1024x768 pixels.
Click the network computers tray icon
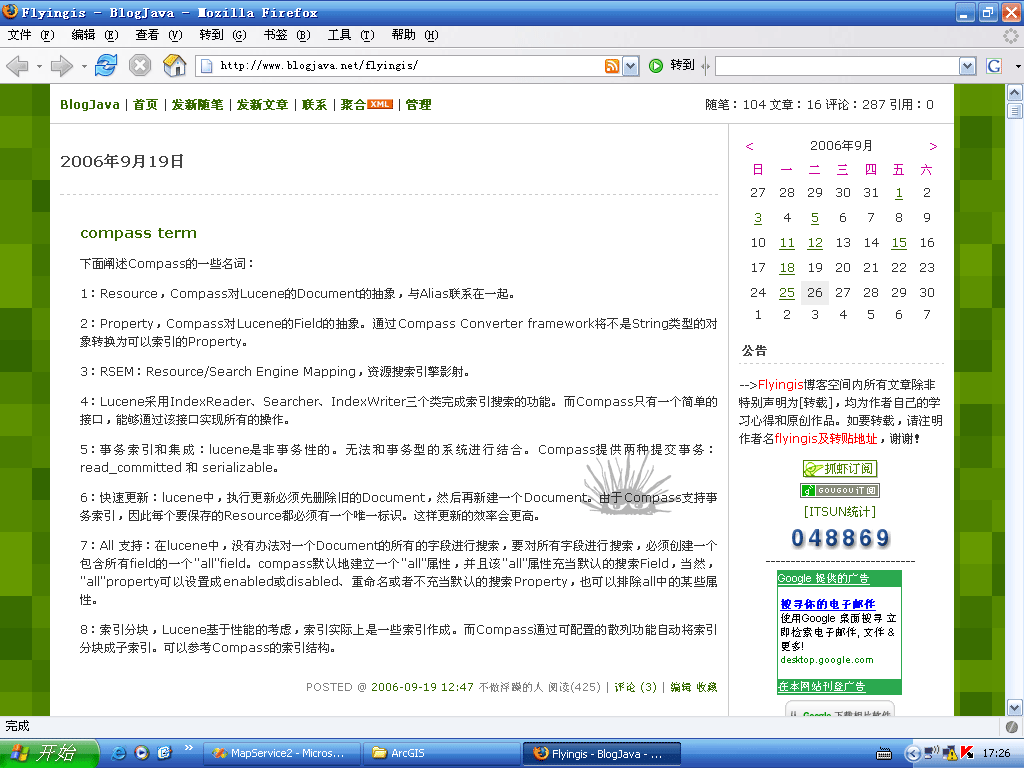[932, 753]
